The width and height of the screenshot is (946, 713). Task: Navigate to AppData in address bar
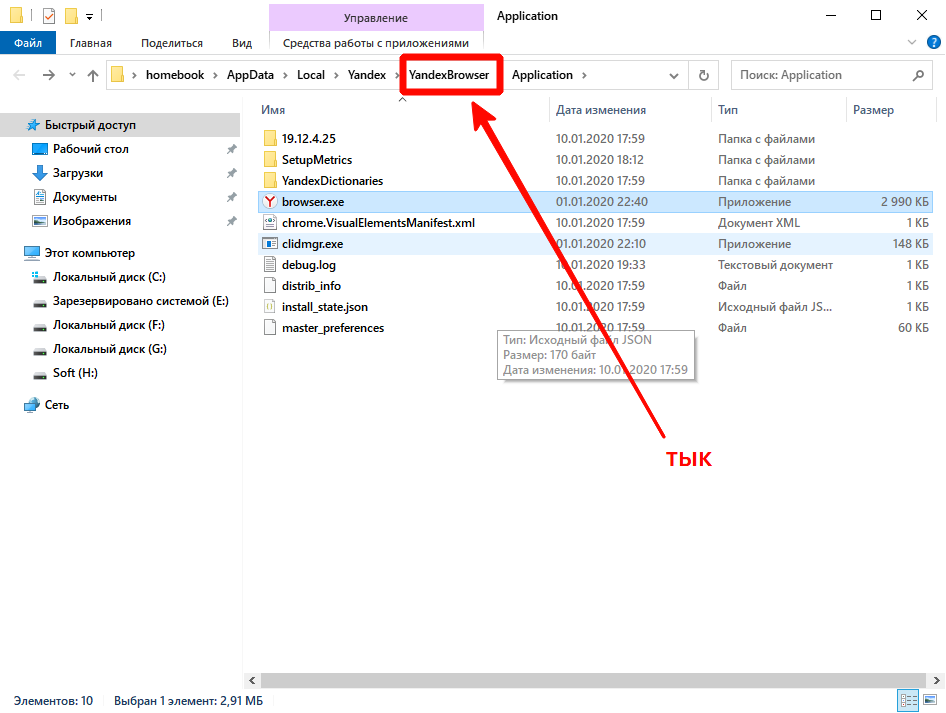[250, 75]
